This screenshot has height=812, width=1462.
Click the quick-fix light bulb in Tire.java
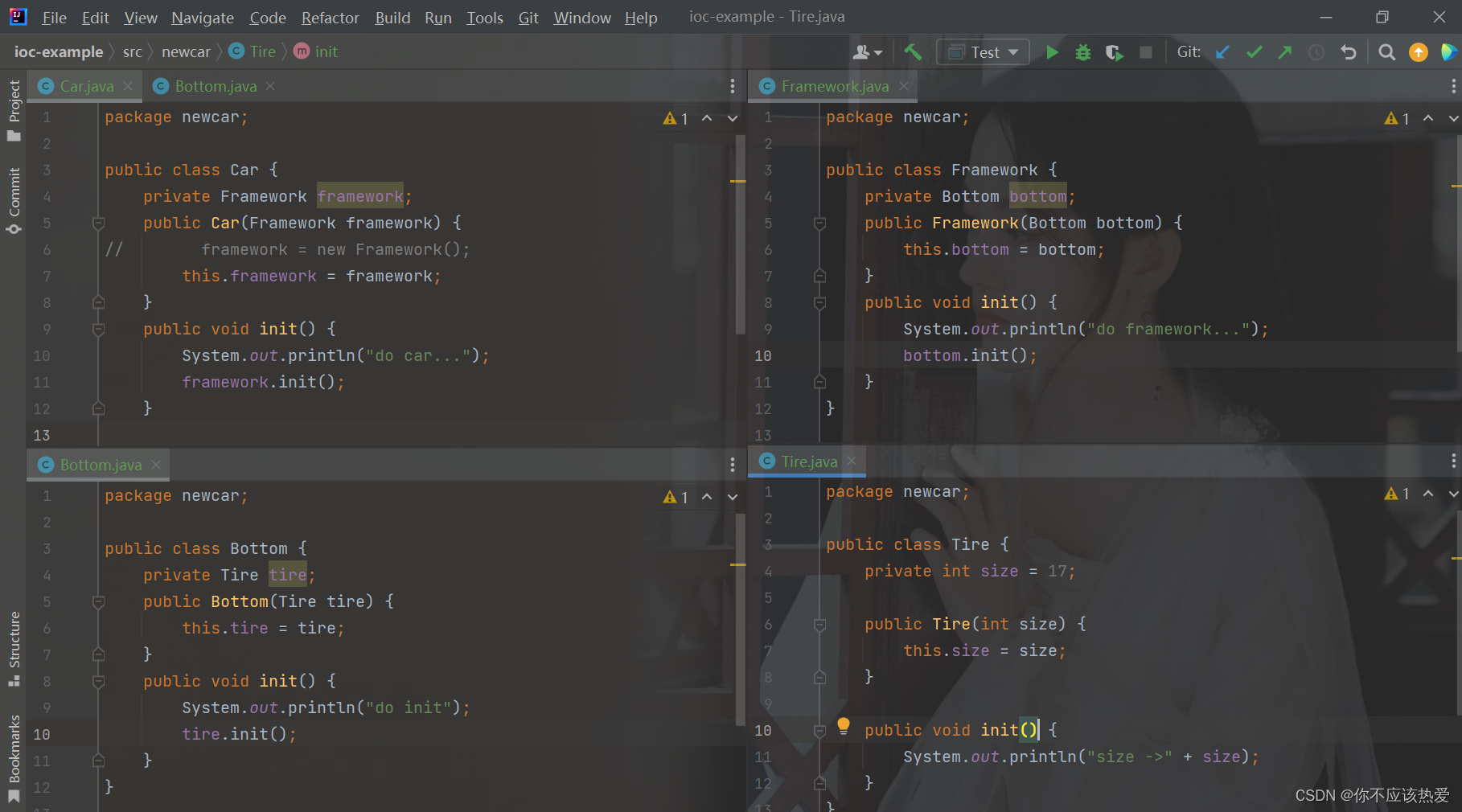coord(843,726)
